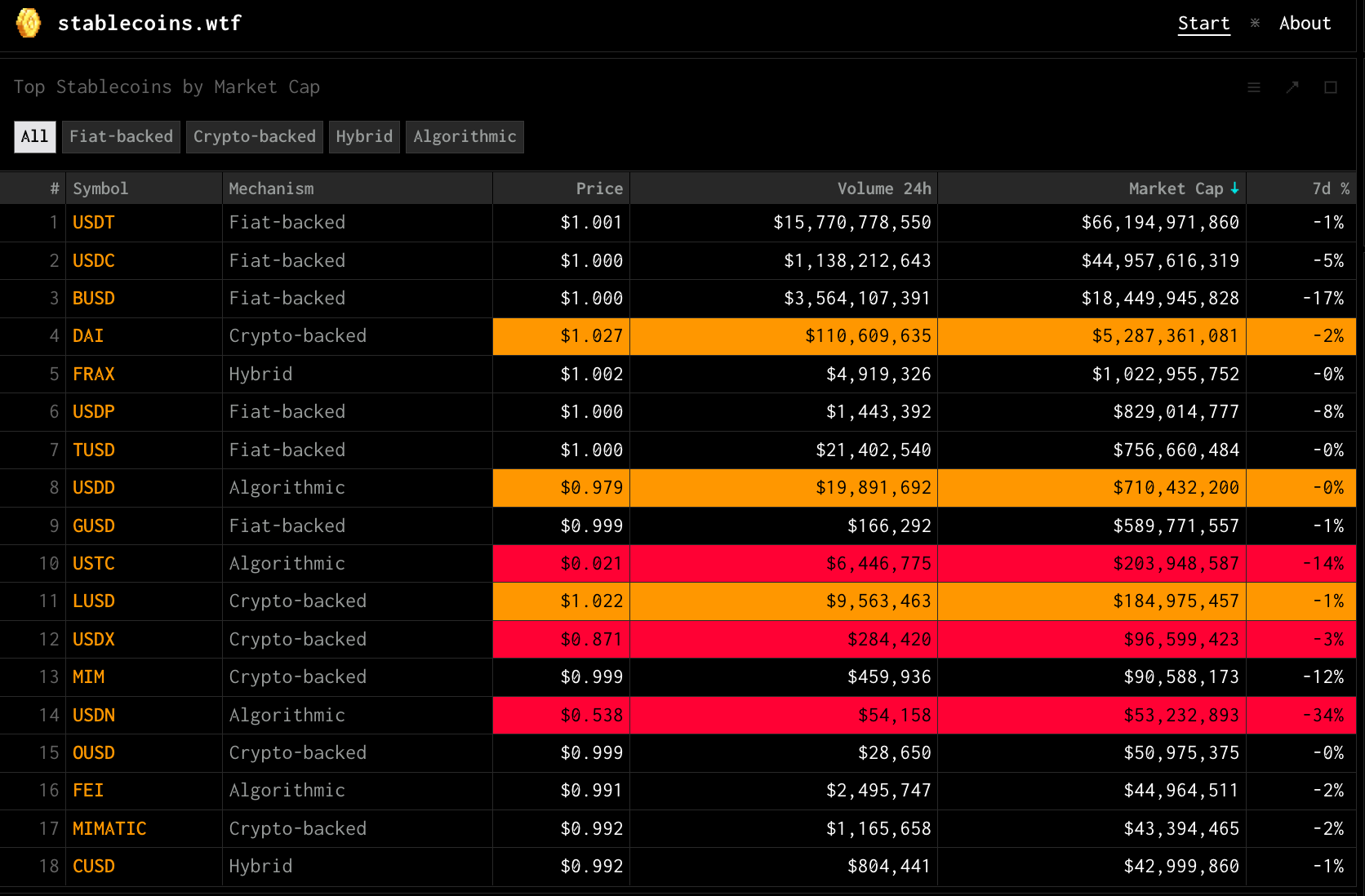
Task: Click the asterisk separator between Start and About
Action: pos(1255,23)
